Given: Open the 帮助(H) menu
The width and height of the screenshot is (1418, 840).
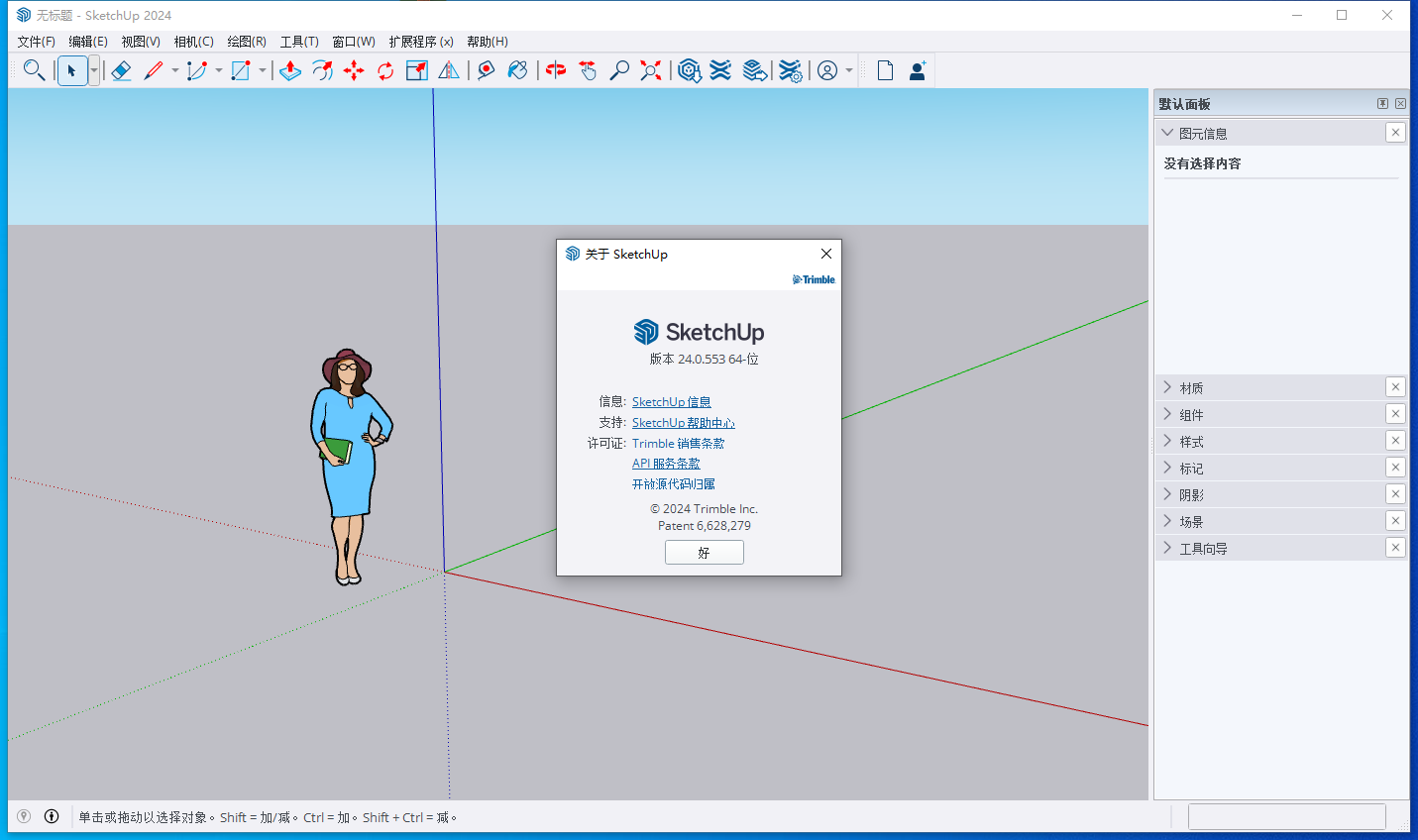Looking at the screenshot, I should (x=488, y=42).
